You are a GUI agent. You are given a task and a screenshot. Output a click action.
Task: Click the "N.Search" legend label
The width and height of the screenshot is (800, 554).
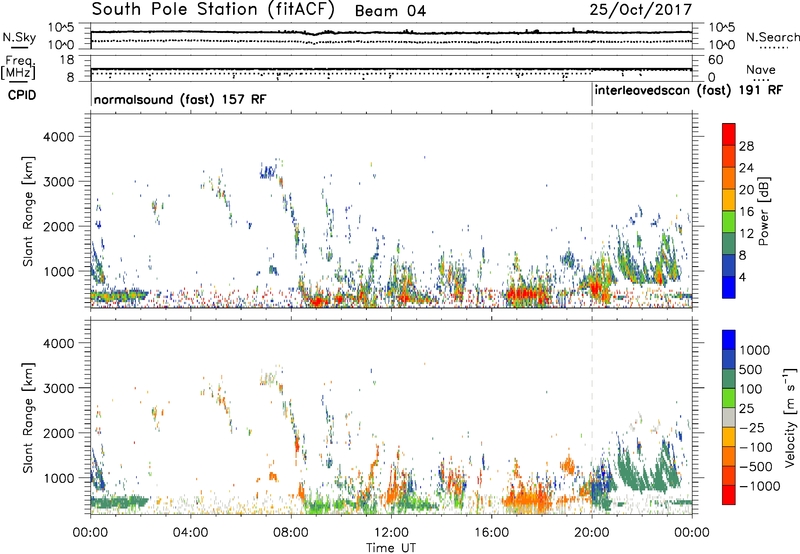coord(772,37)
